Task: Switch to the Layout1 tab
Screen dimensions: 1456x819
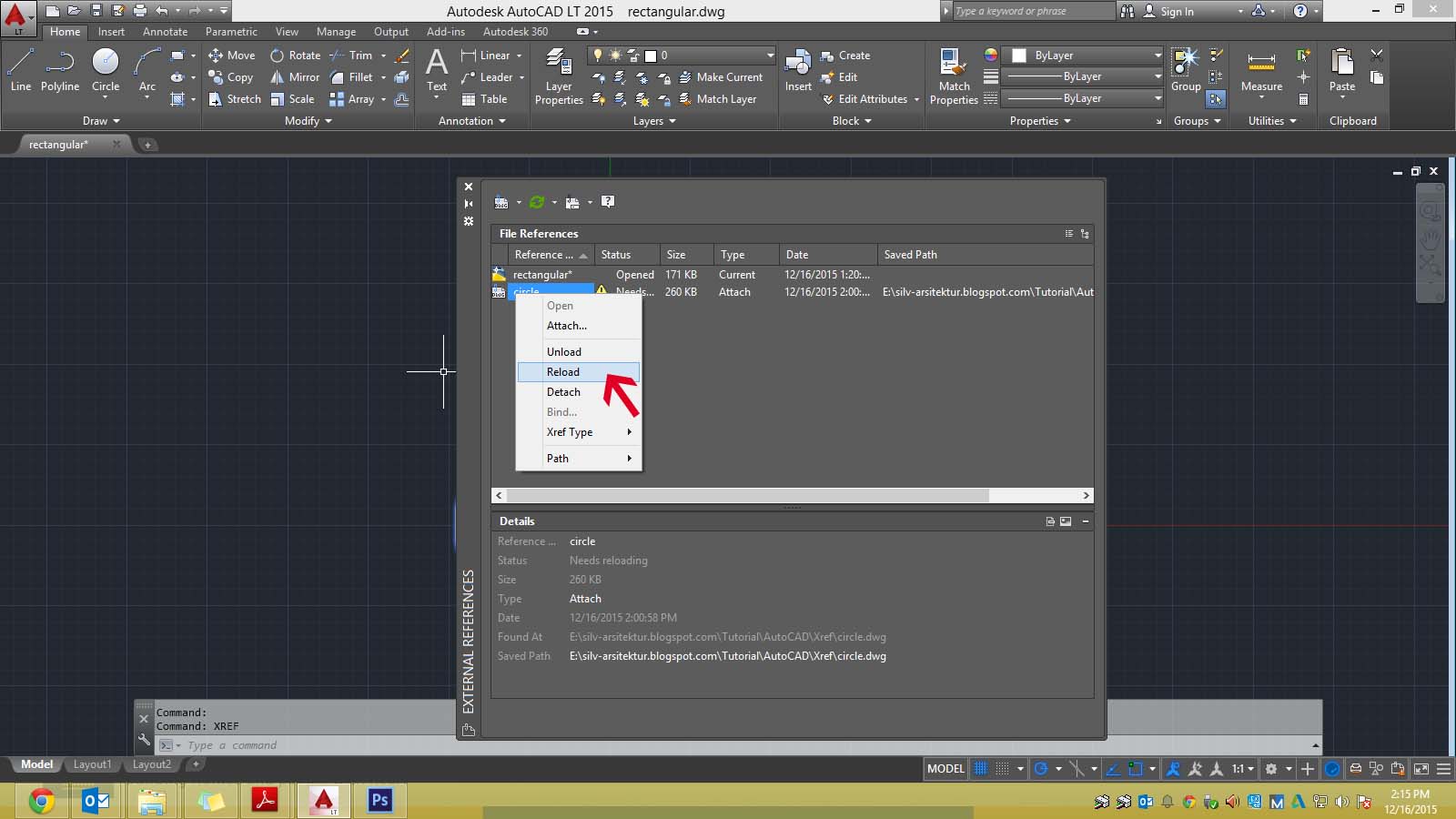Action: coord(92,764)
